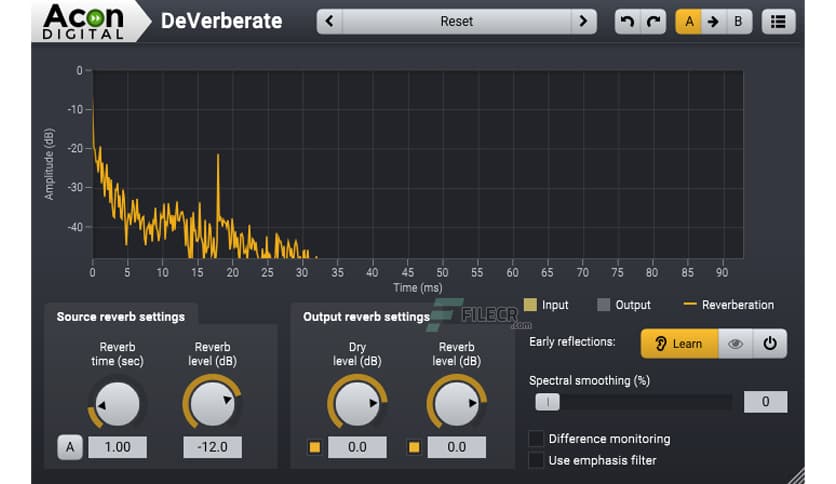Load the next preset with right arrow
Image resolution: width=836 pixels, height=484 pixels.
[x=583, y=21]
